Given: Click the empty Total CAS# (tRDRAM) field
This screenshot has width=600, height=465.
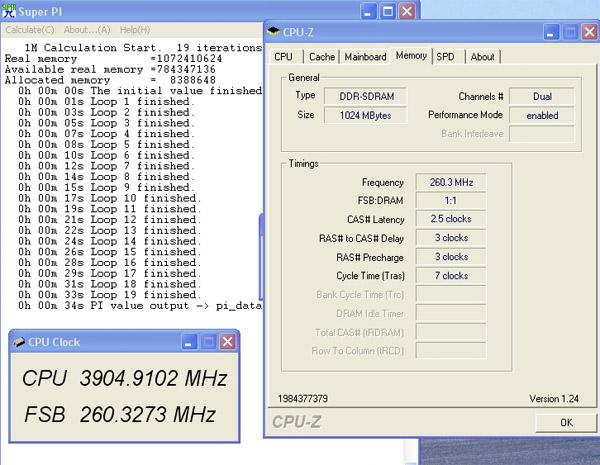Looking at the screenshot, I should pos(451,332).
